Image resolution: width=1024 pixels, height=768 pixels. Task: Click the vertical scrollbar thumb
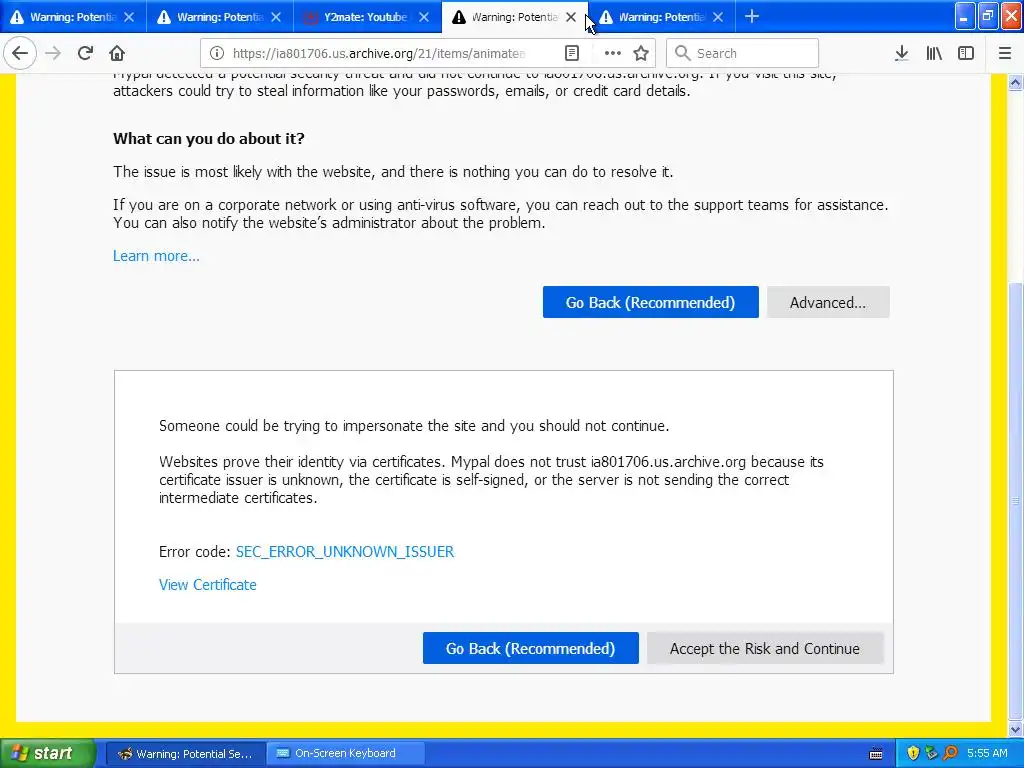click(x=1015, y=501)
